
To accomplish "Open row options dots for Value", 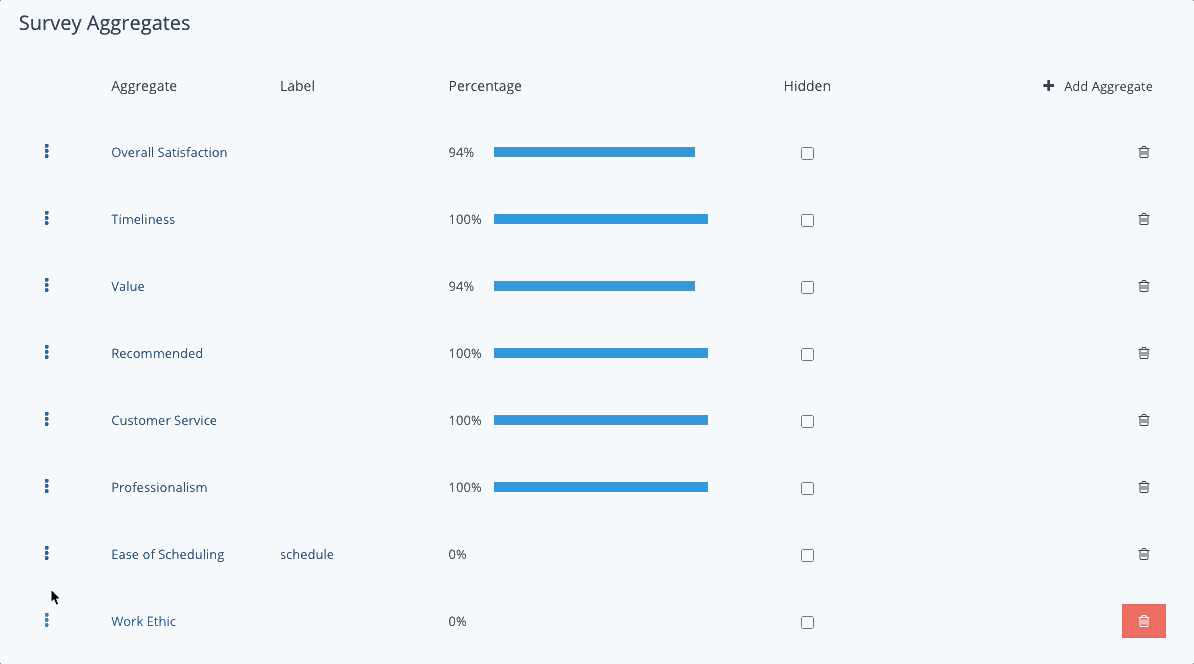I will coord(47,285).
